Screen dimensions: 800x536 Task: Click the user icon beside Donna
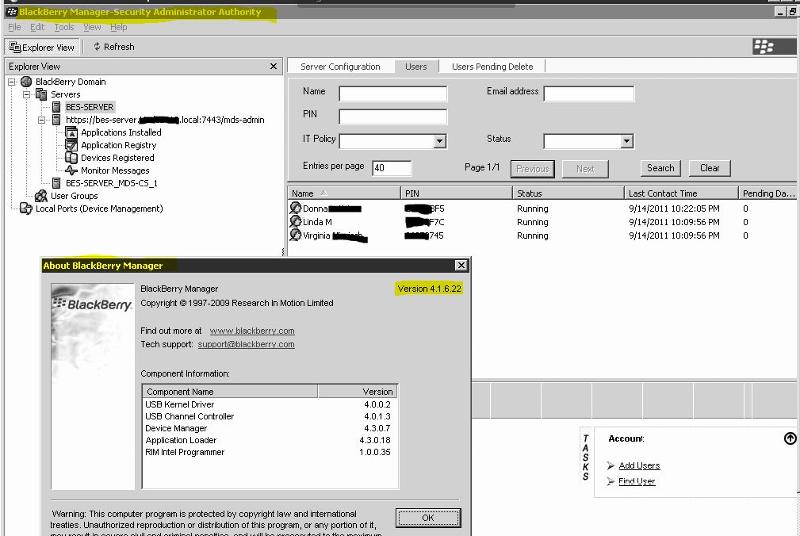(x=295, y=208)
